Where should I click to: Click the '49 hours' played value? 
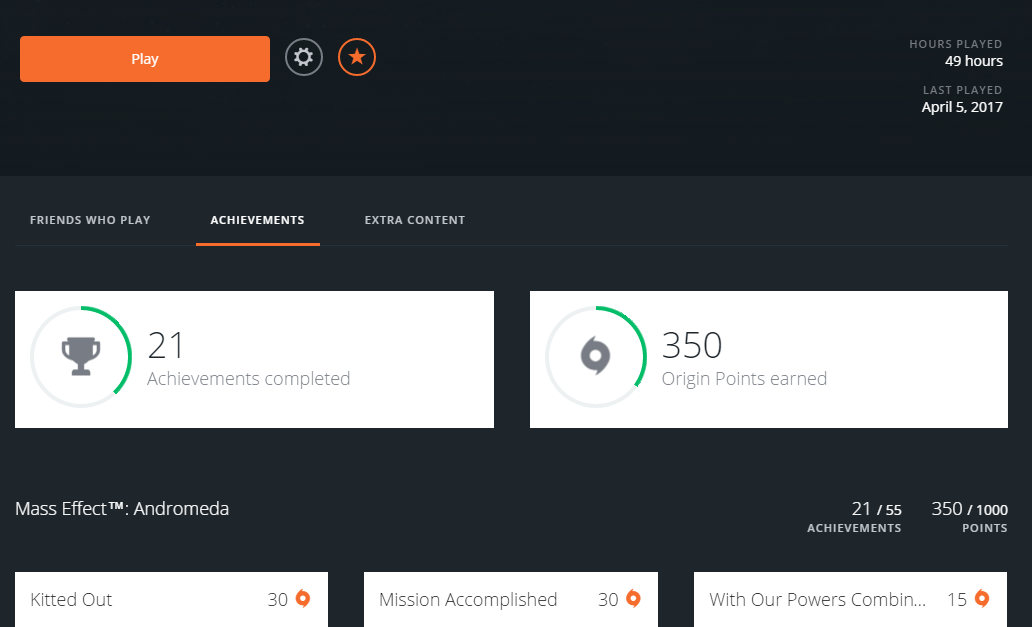974,61
